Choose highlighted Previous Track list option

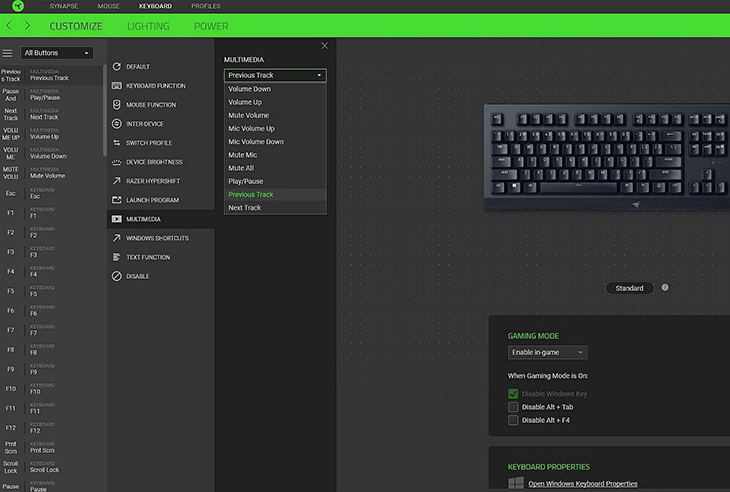[x=275, y=194]
